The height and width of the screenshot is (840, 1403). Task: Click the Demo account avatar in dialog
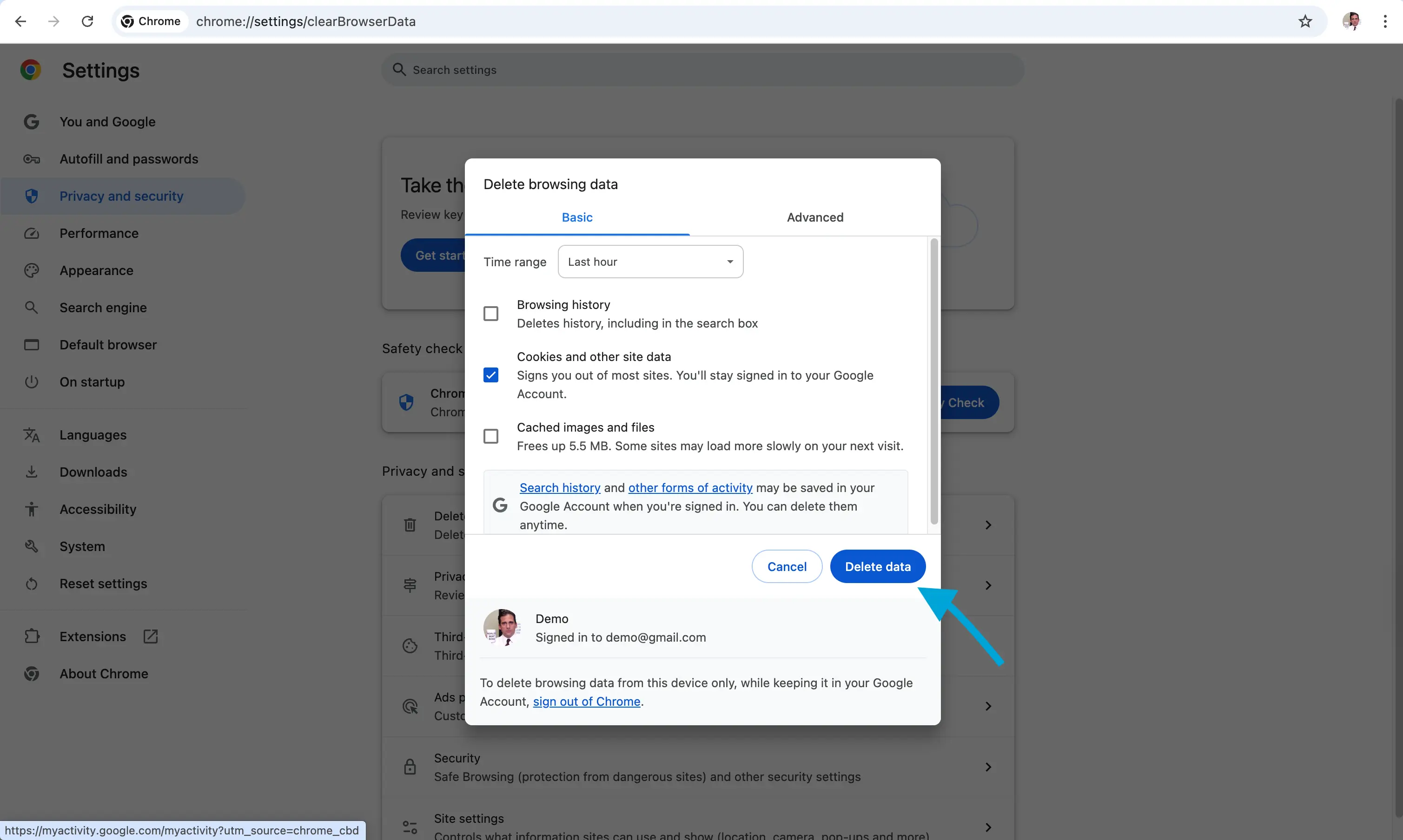click(x=503, y=628)
